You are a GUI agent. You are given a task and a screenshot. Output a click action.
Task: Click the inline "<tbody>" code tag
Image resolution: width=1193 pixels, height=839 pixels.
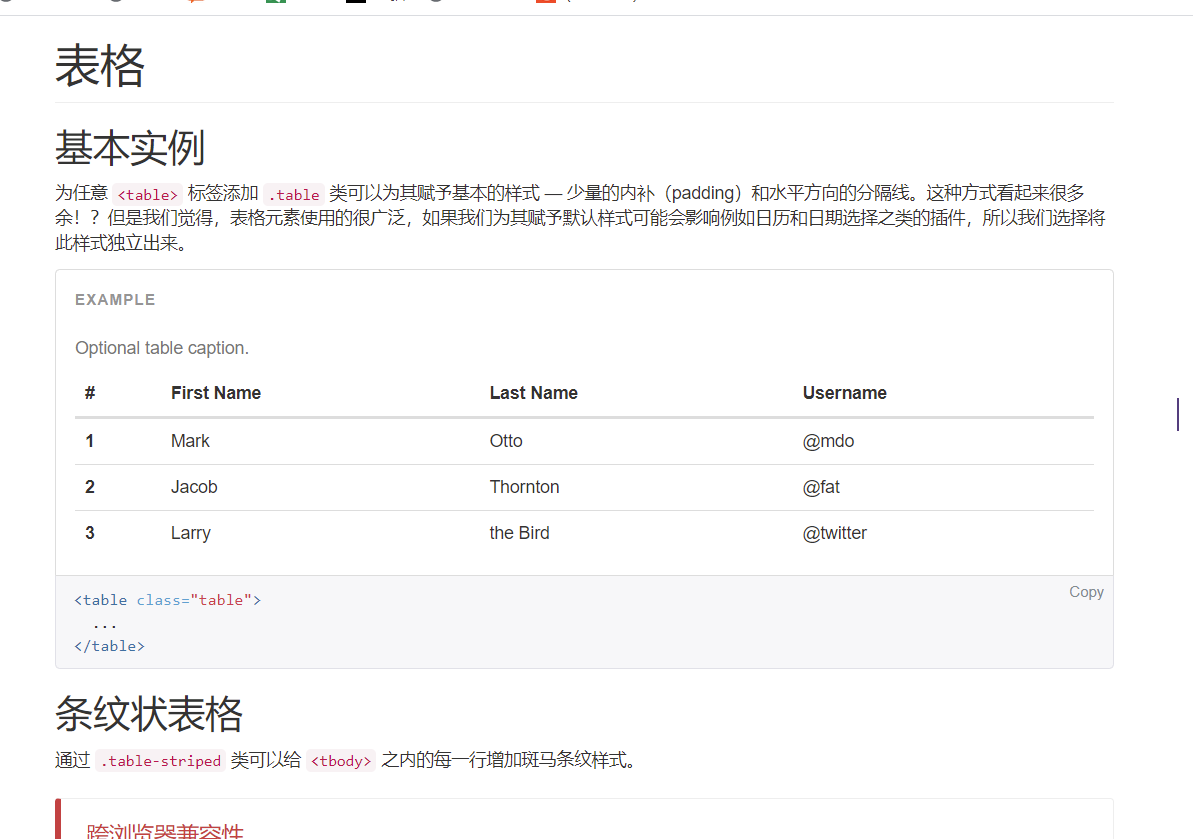click(341, 761)
